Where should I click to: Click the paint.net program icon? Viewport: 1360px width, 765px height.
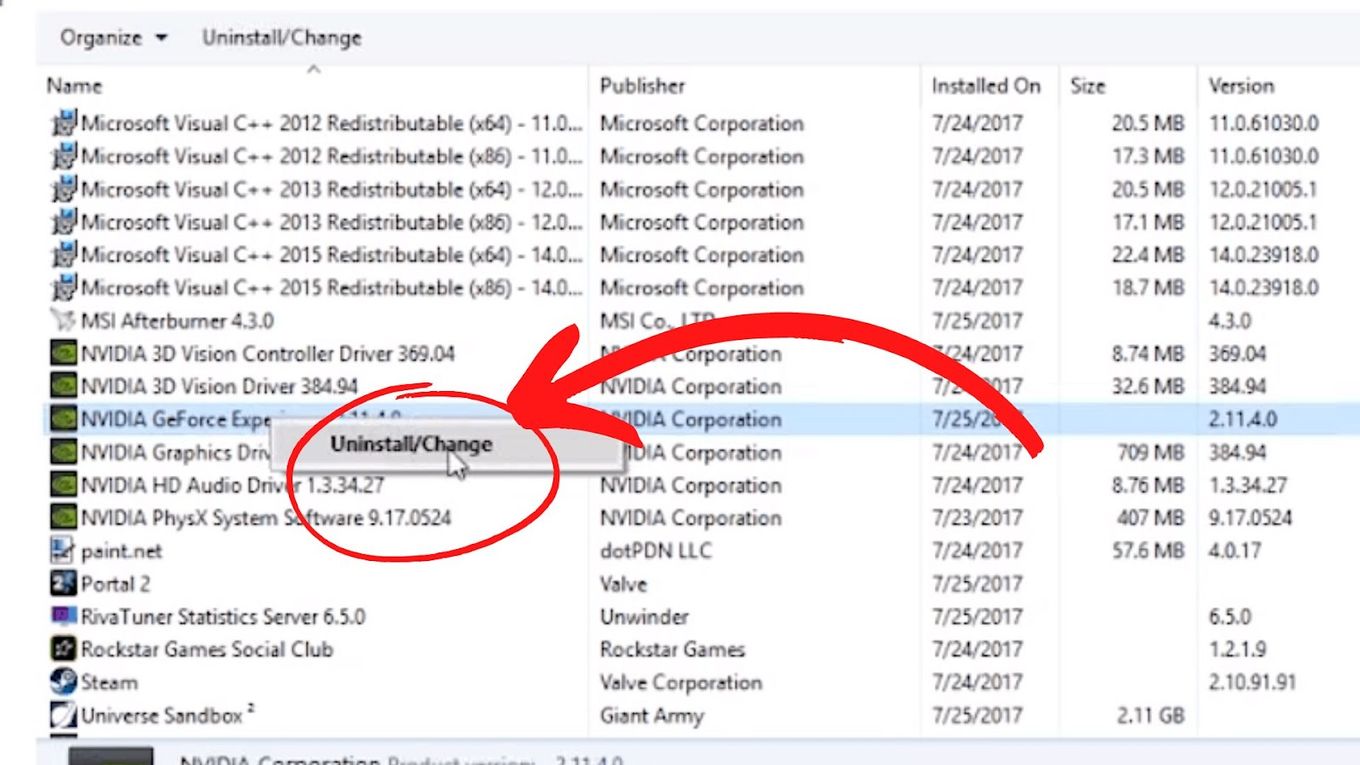click(64, 551)
